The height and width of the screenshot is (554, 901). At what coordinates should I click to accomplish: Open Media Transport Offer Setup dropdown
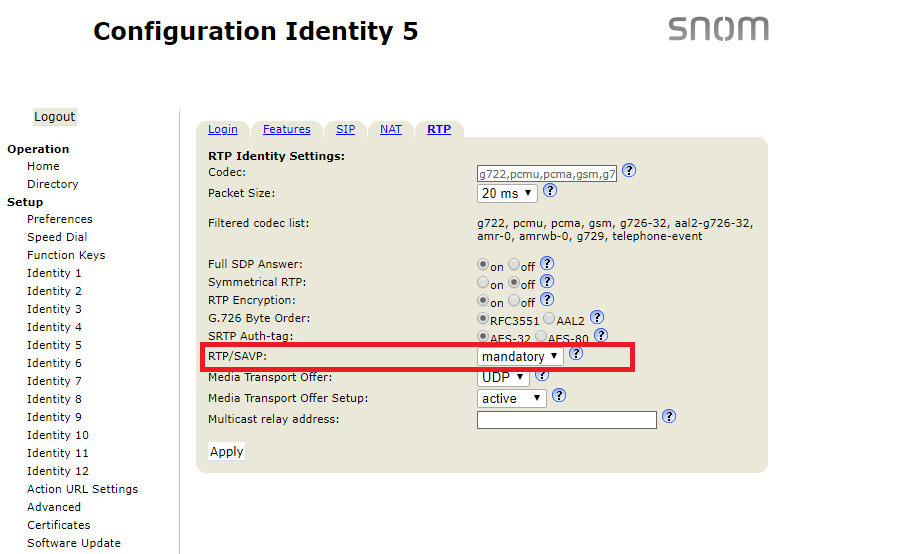pos(512,398)
